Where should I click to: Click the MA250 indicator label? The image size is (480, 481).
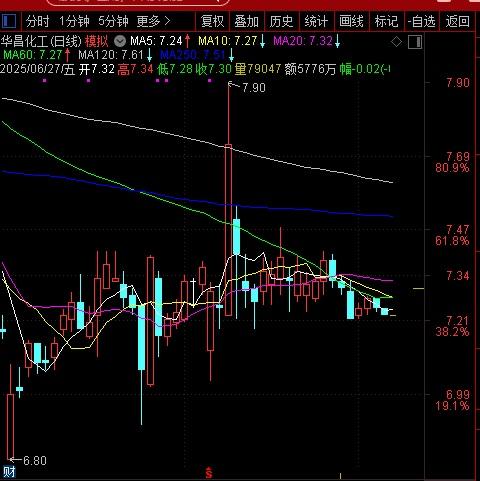193,55
